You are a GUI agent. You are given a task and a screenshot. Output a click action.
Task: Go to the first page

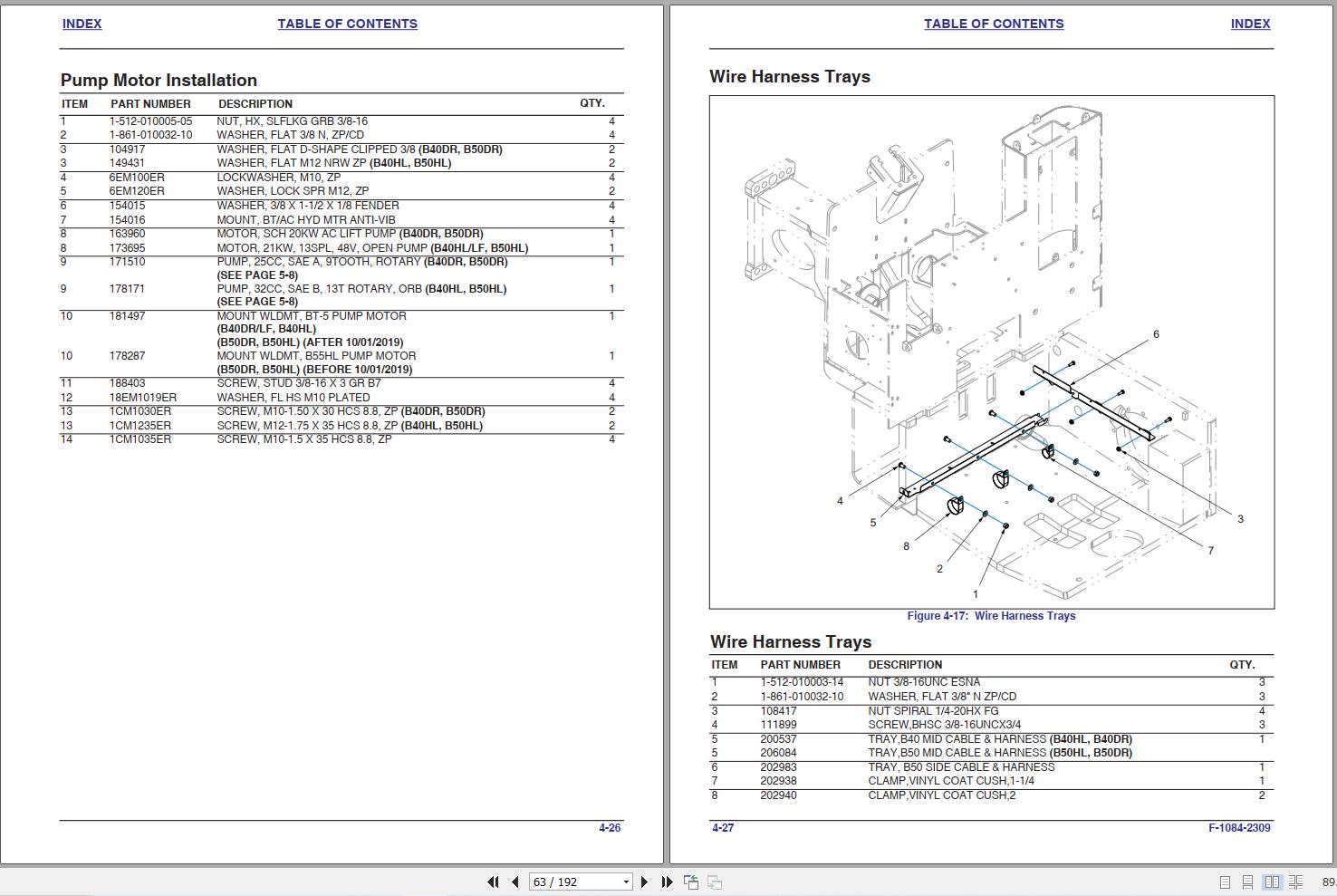493,882
